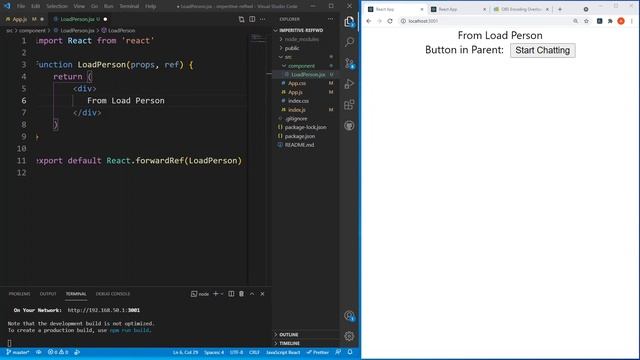The image size is (640, 360).
Task: Open App.css in the Explorer
Action: (x=297, y=83)
